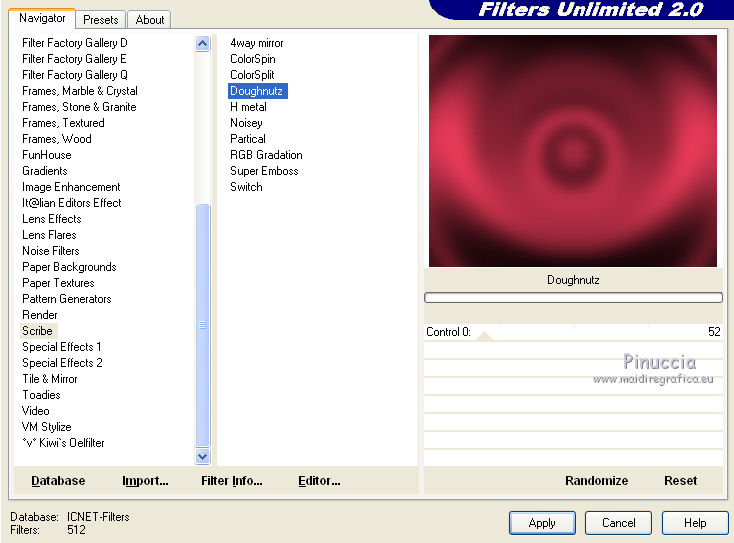Choose Frames, Marble & Crystal category

point(80,91)
